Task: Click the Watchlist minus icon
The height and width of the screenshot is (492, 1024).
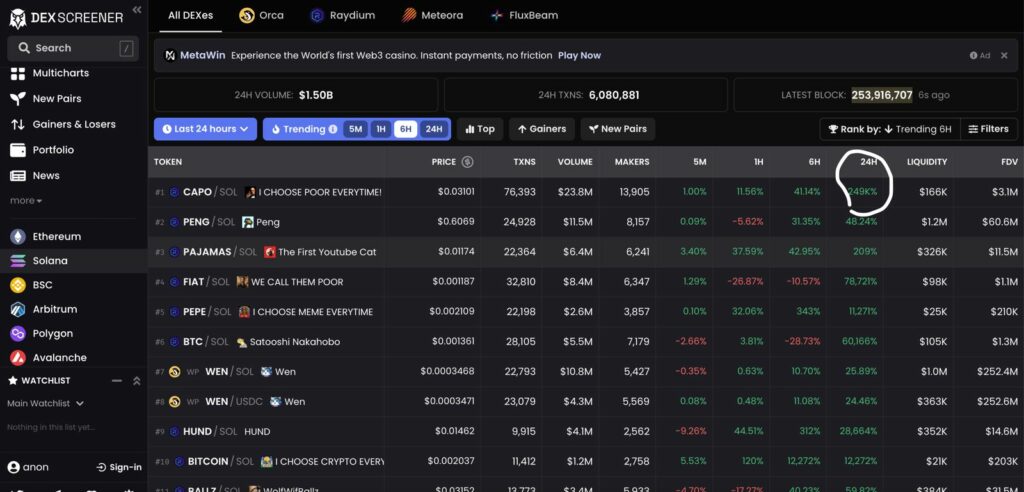Action: (x=117, y=381)
